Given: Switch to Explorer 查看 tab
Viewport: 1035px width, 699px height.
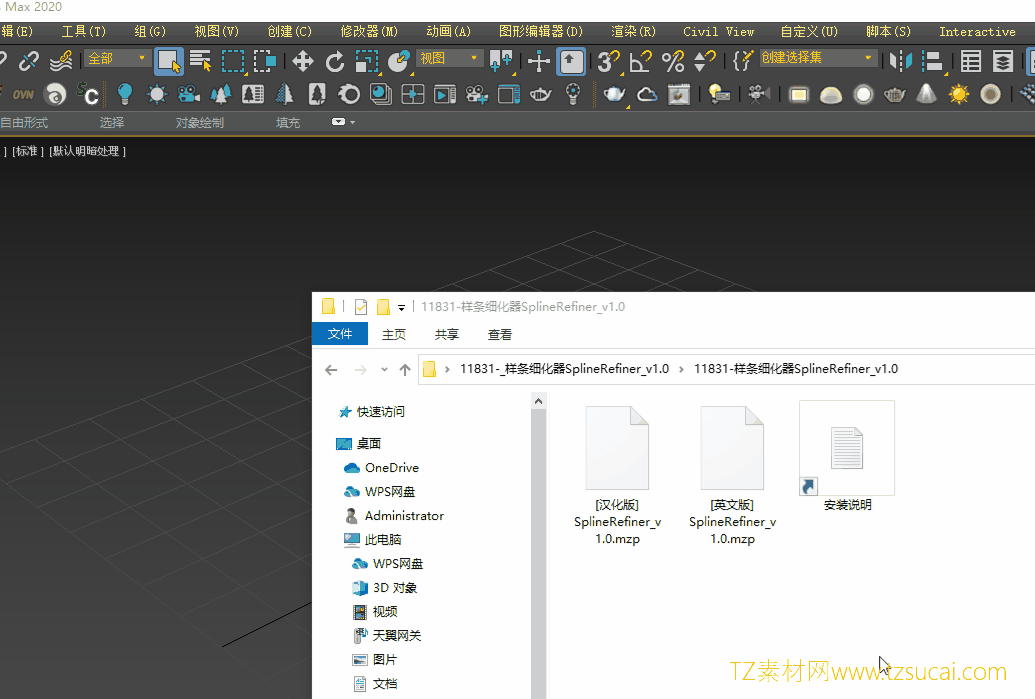Looking at the screenshot, I should pyautogui.click(x=500, y=335).
